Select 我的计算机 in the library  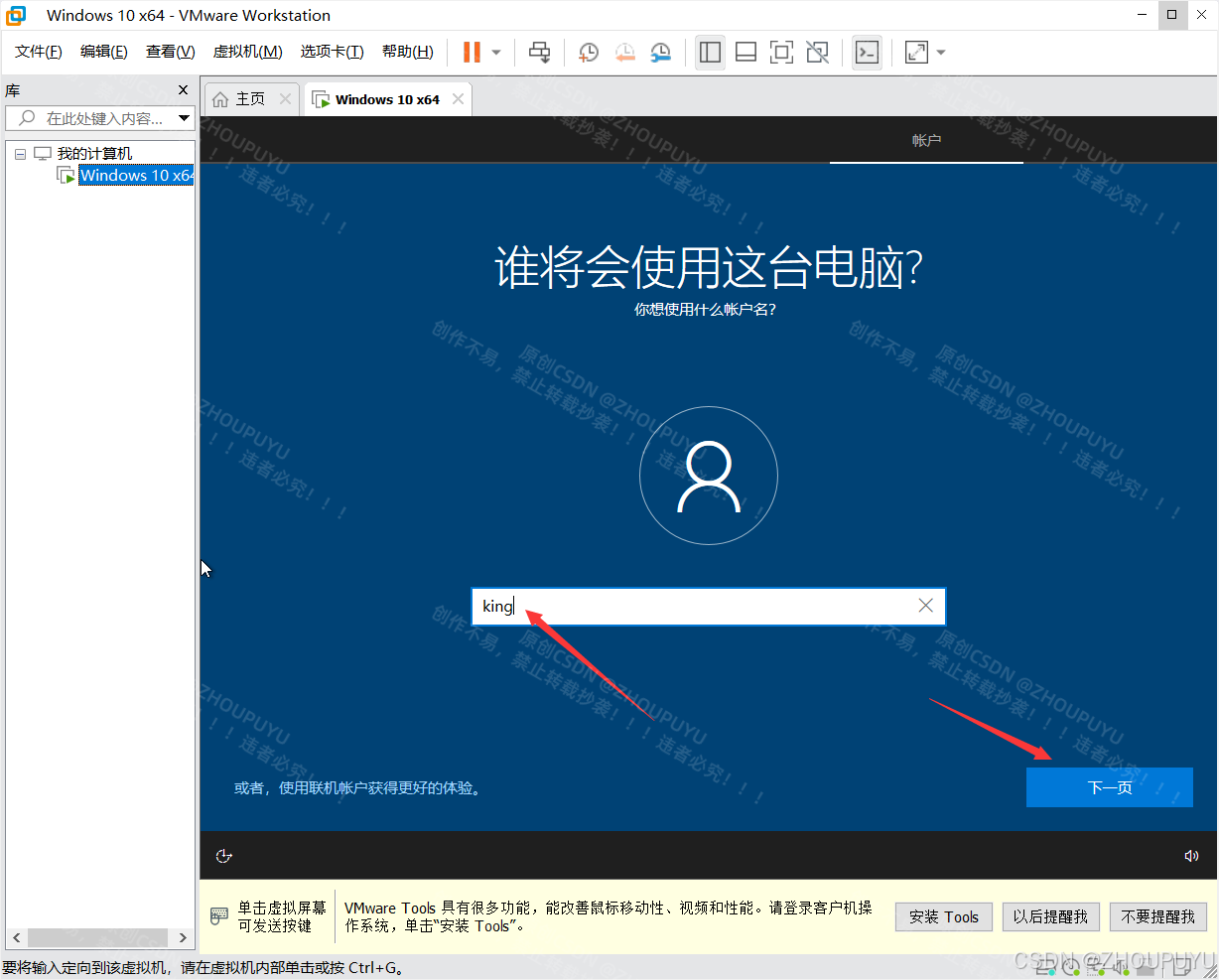(94, 154)
